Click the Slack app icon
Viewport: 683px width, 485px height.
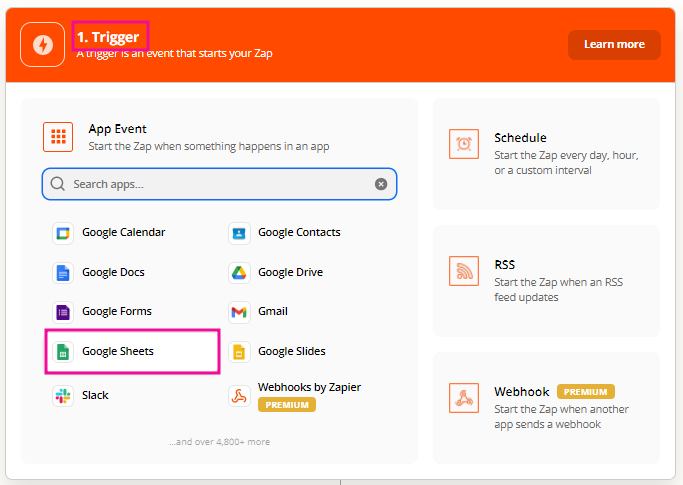coord(63,396)
